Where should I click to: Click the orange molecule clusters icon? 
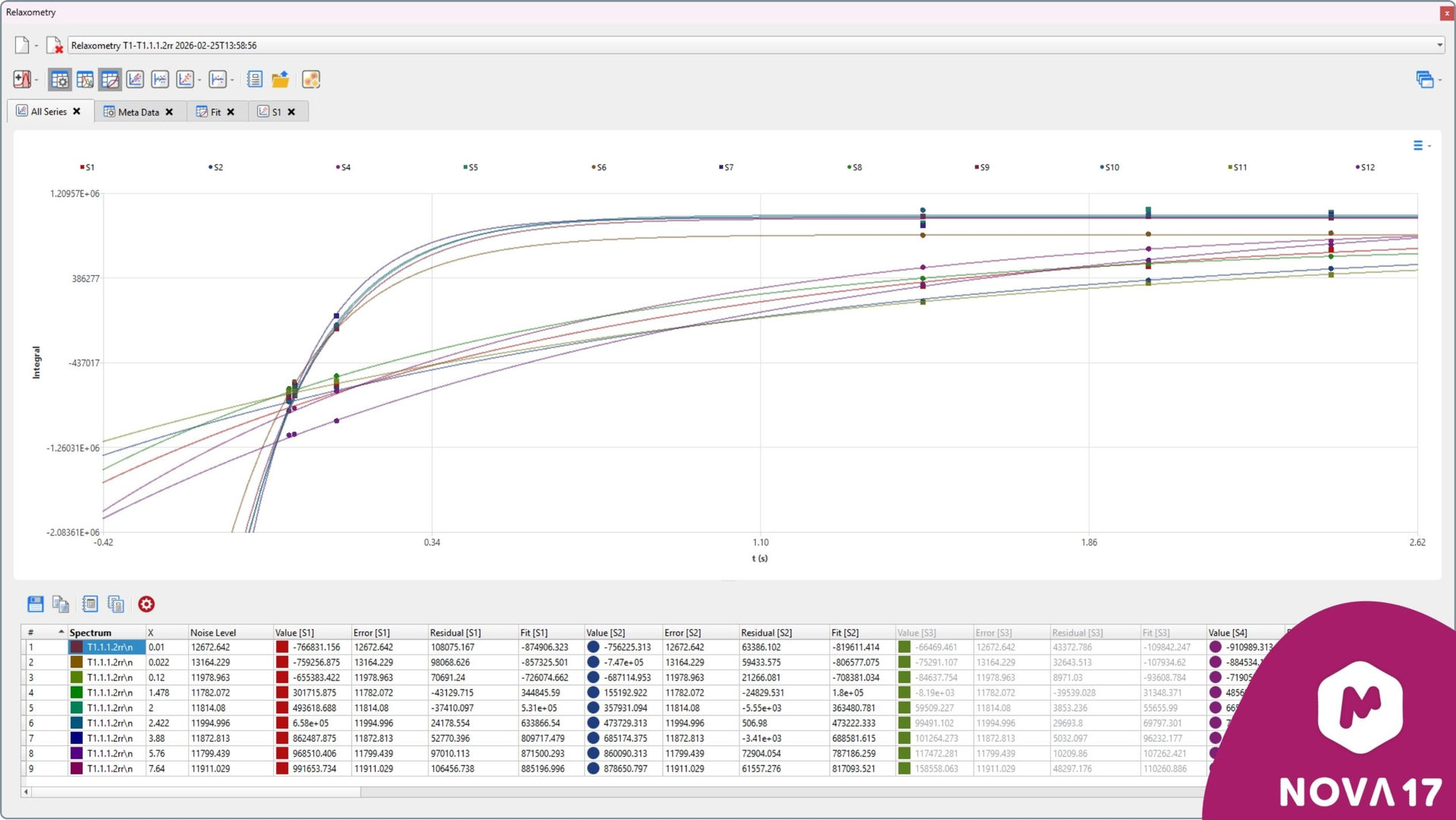point(311,79)
